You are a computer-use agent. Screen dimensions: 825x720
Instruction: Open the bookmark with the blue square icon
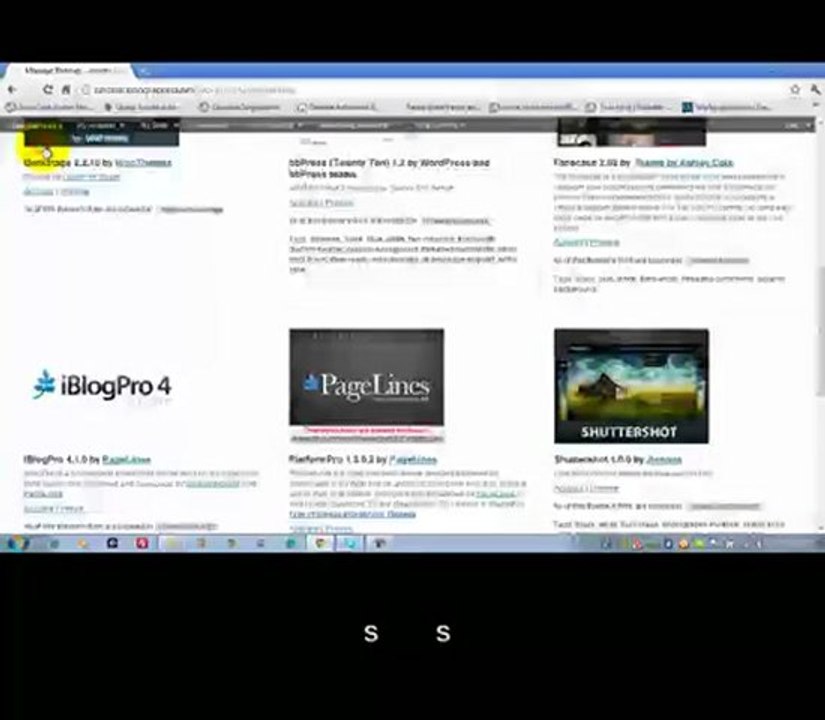(x=729, y=107)
